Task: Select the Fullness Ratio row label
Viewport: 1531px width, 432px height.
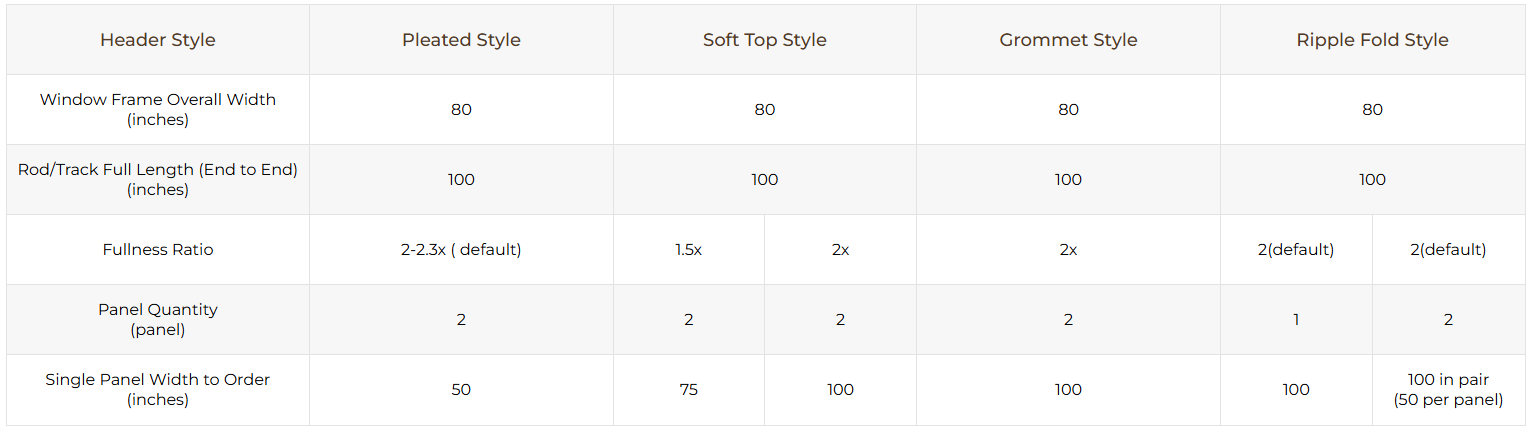Action: tap(158, 250)
